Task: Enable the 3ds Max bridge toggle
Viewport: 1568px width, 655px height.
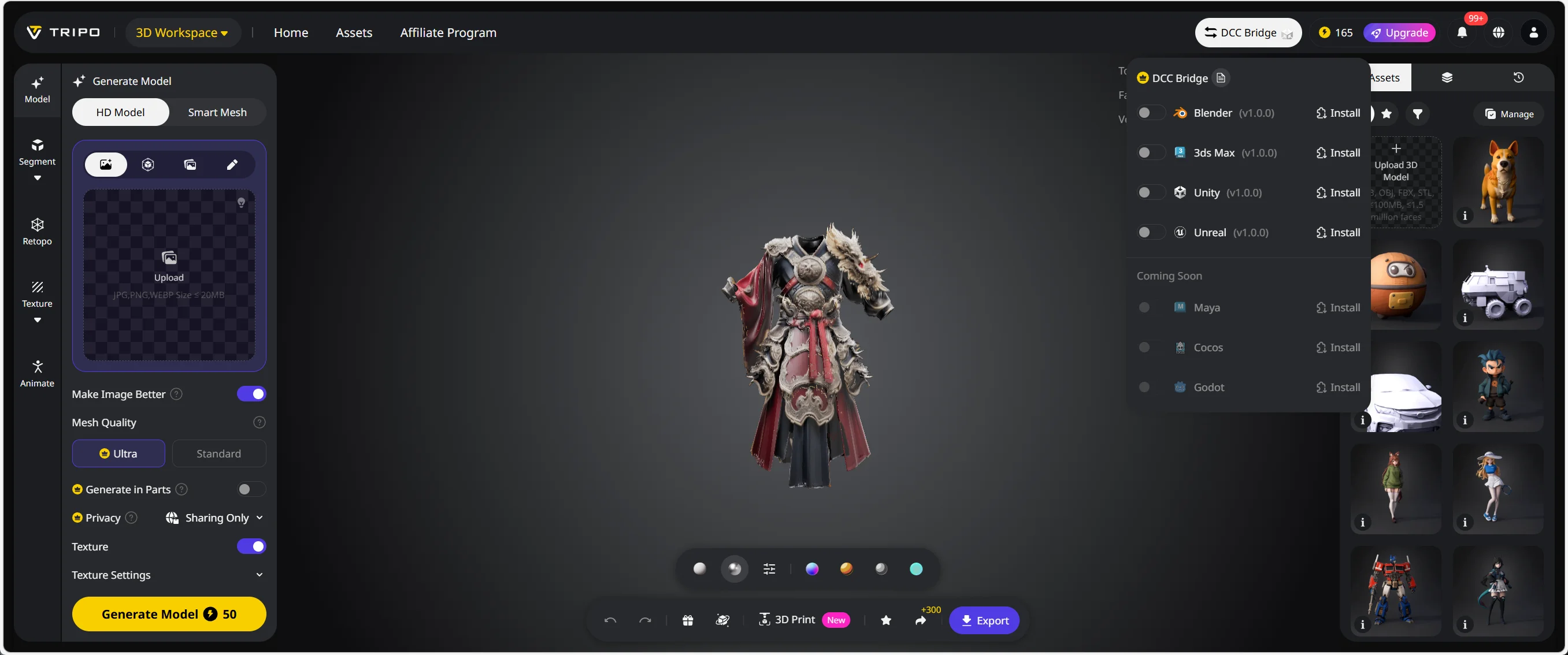Action: tap(1151, 152)
